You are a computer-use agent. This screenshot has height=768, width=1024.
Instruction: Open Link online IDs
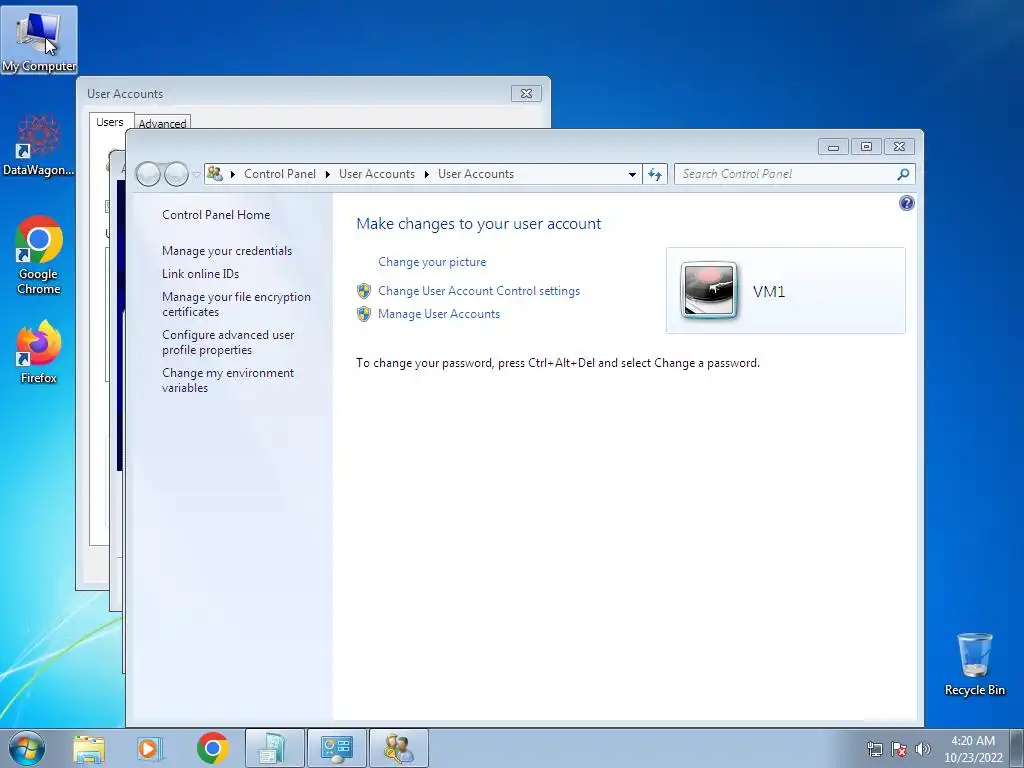pos(200,274)
